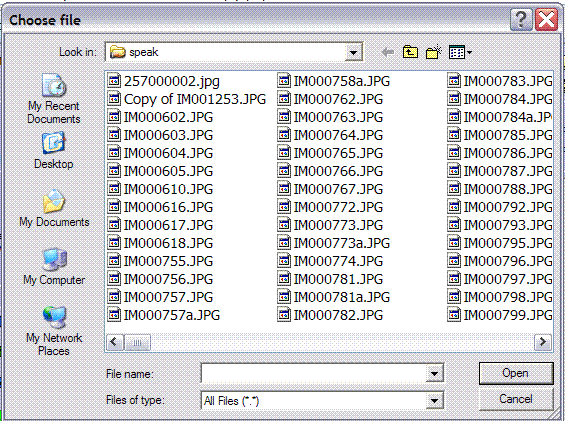The width and height of the screenshot is (566, 421).
Task: Select file IM000602.JPG
Action: click(x=161, y=117)
